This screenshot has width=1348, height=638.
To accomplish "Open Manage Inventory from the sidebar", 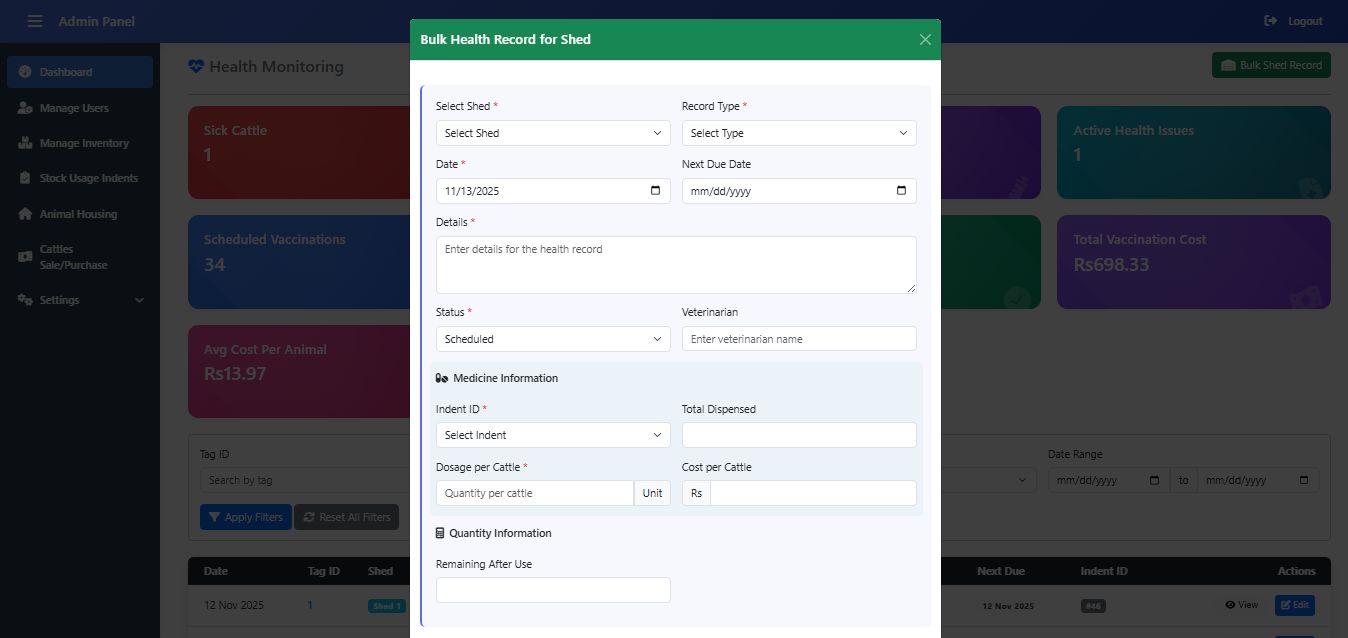I will (x=84, y=143).
